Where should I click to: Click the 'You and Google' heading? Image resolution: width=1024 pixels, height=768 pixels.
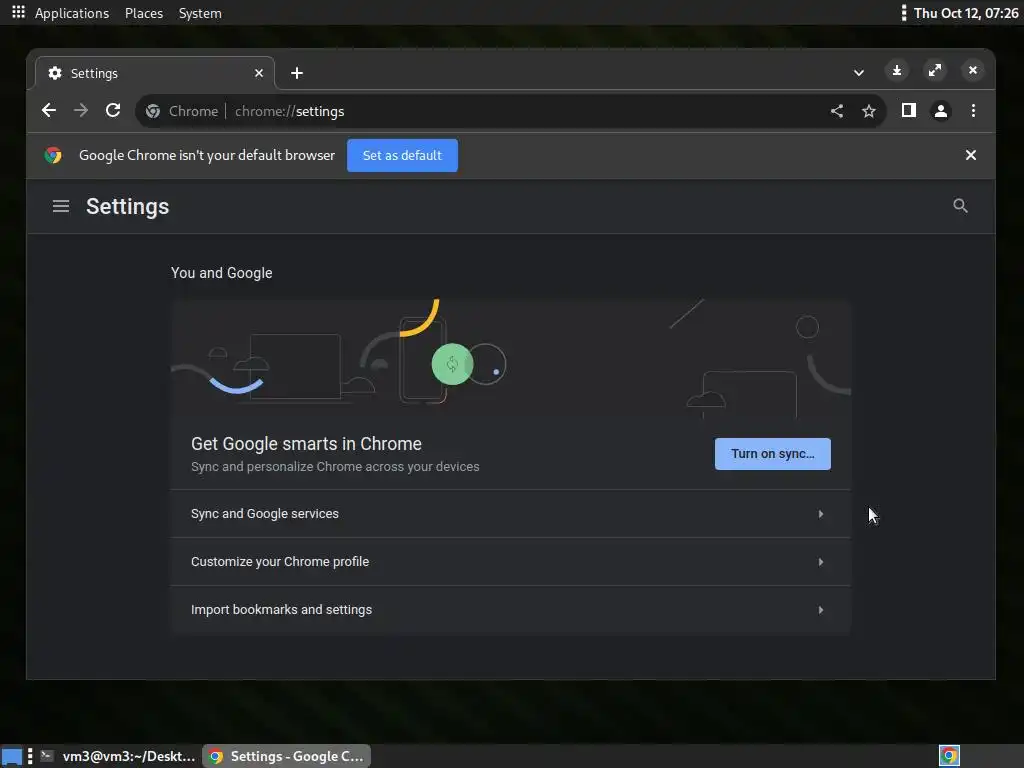pyautogui.click(x=221, y=273)
